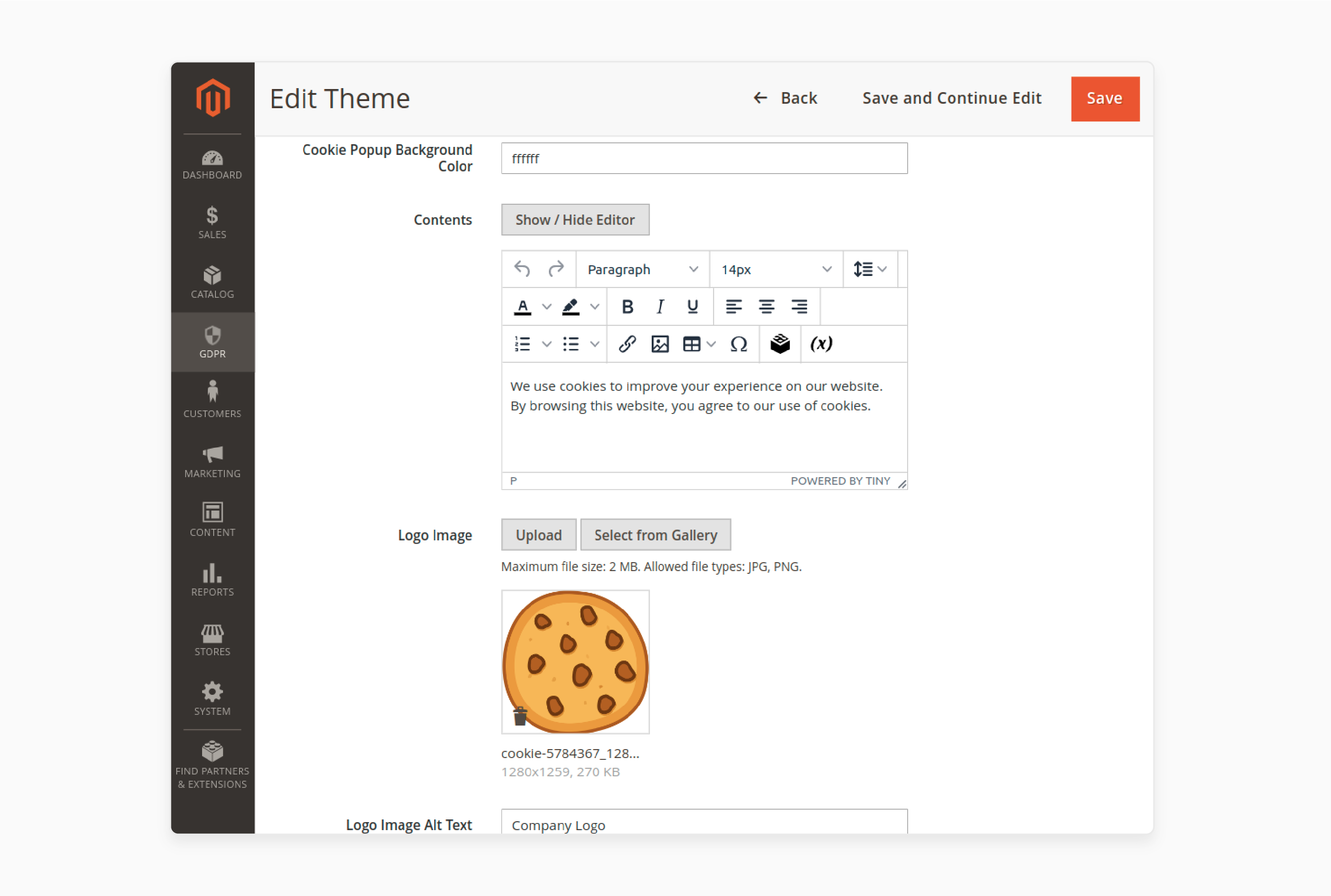
Task: Expand the text color options arrow
Action: point(546,307)
